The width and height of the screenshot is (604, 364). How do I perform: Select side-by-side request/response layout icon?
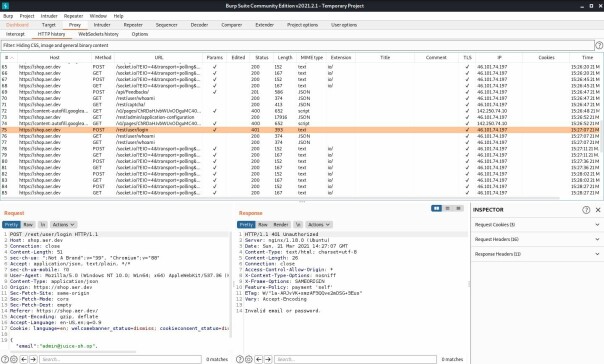tap(436, 208)
